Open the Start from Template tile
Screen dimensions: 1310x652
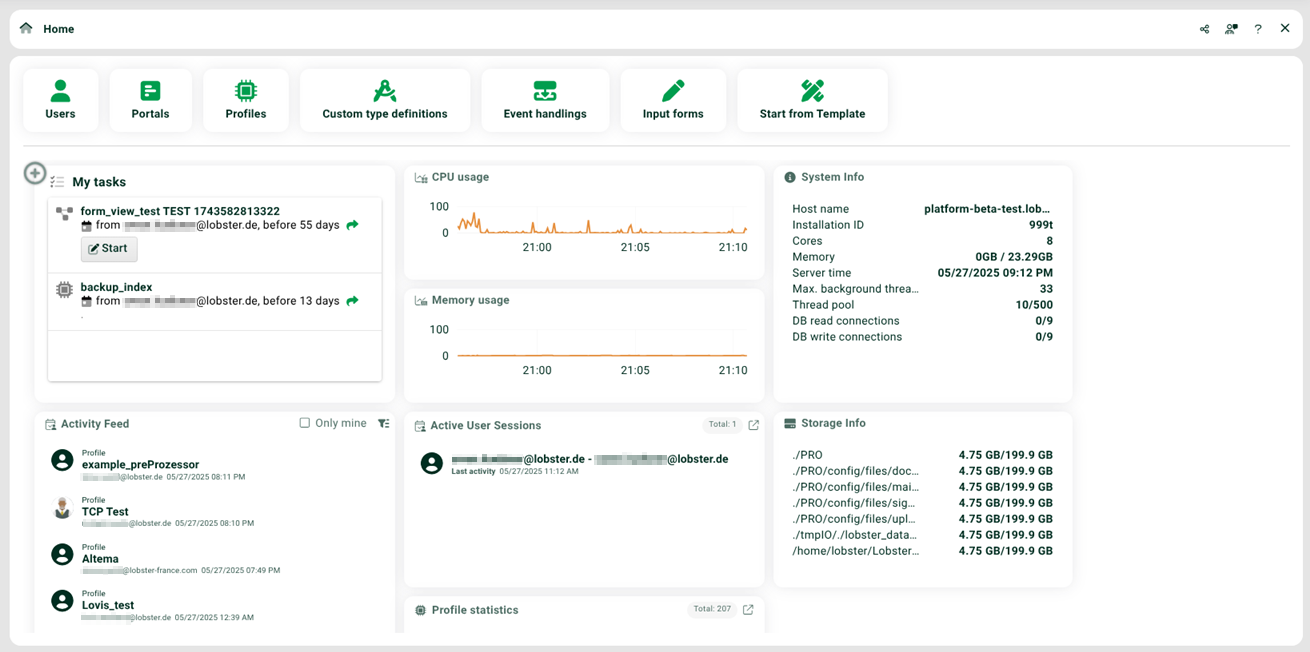pyautogui.click(x=812, y=100)
